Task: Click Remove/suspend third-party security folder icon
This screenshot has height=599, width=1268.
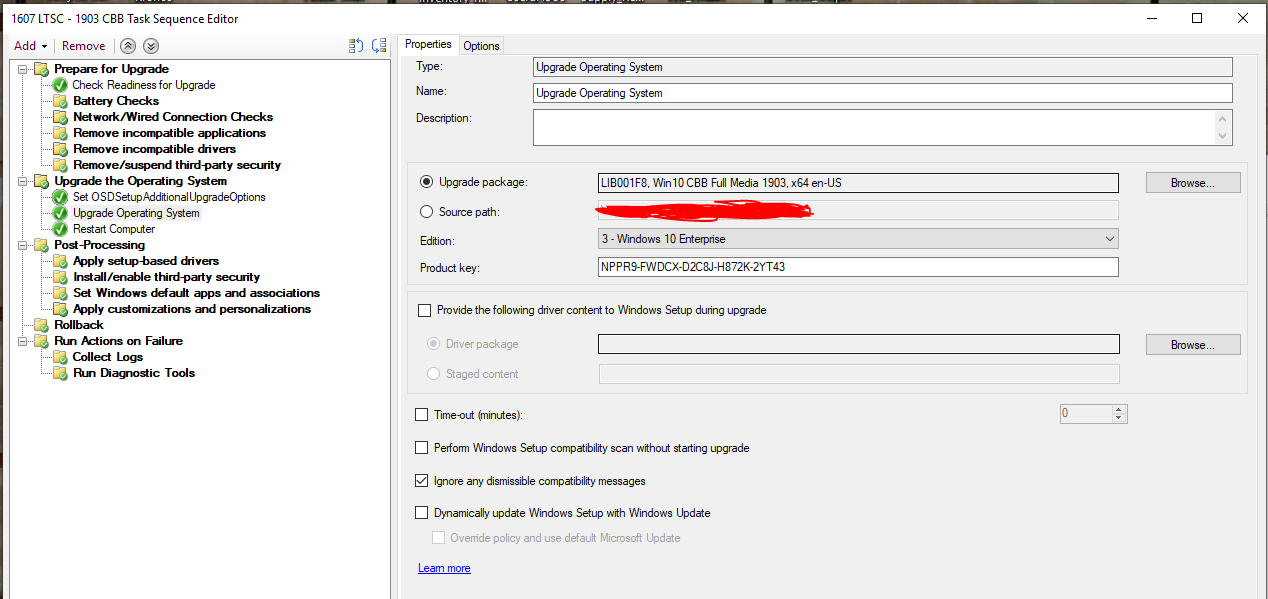Action: [60, 165]
